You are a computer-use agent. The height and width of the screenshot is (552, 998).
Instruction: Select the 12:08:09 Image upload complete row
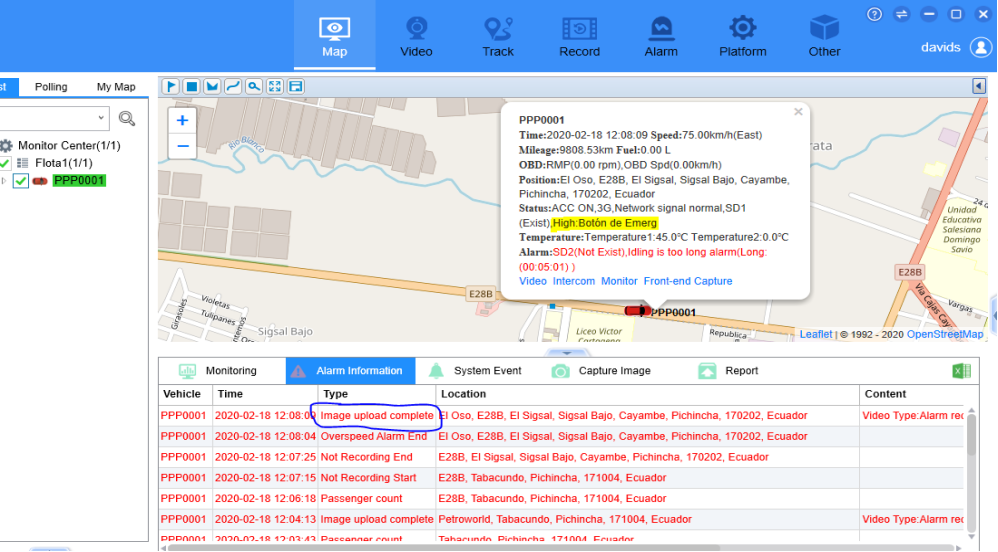561,416
